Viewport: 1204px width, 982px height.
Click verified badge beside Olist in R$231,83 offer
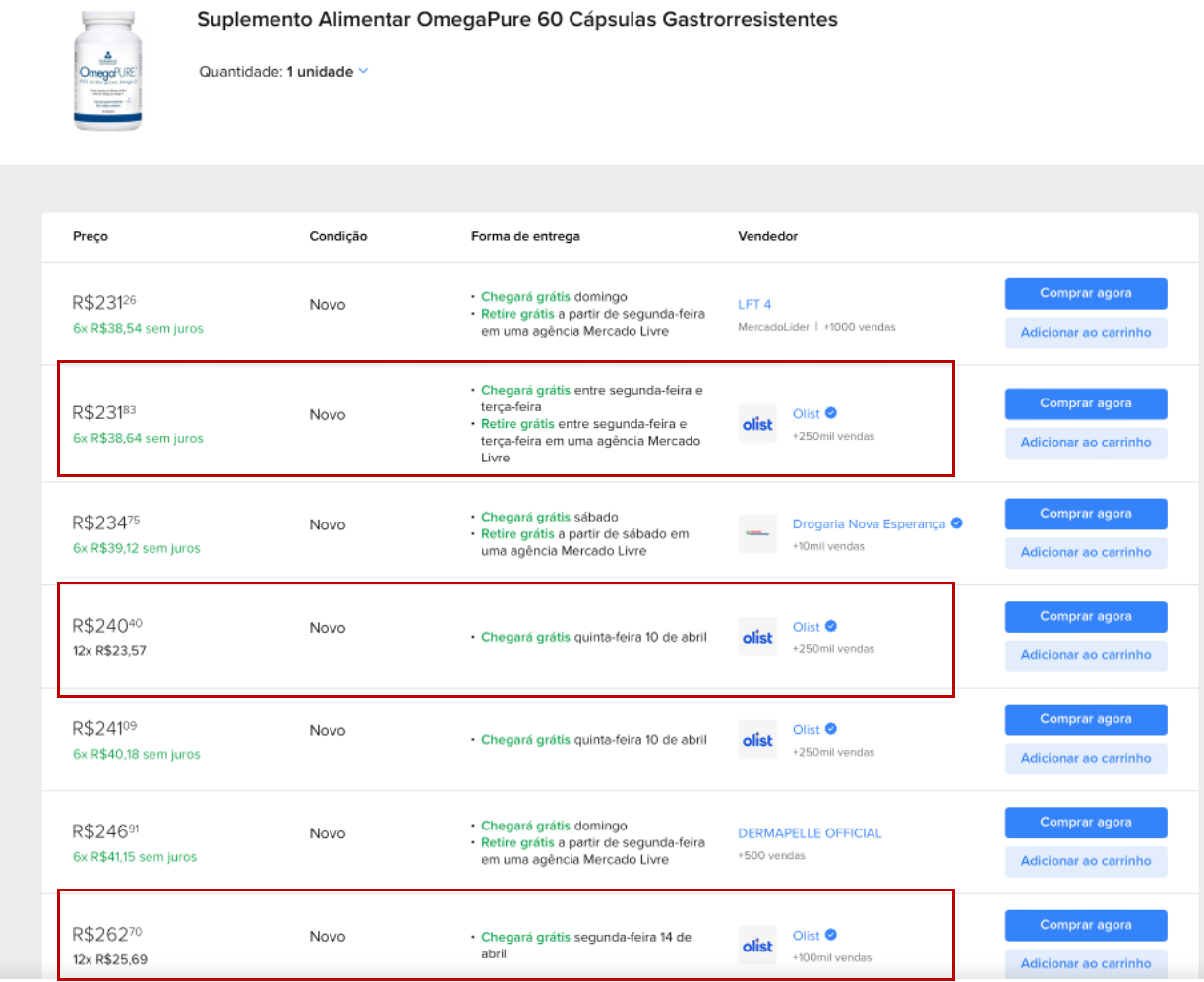(x=831, y=413)
